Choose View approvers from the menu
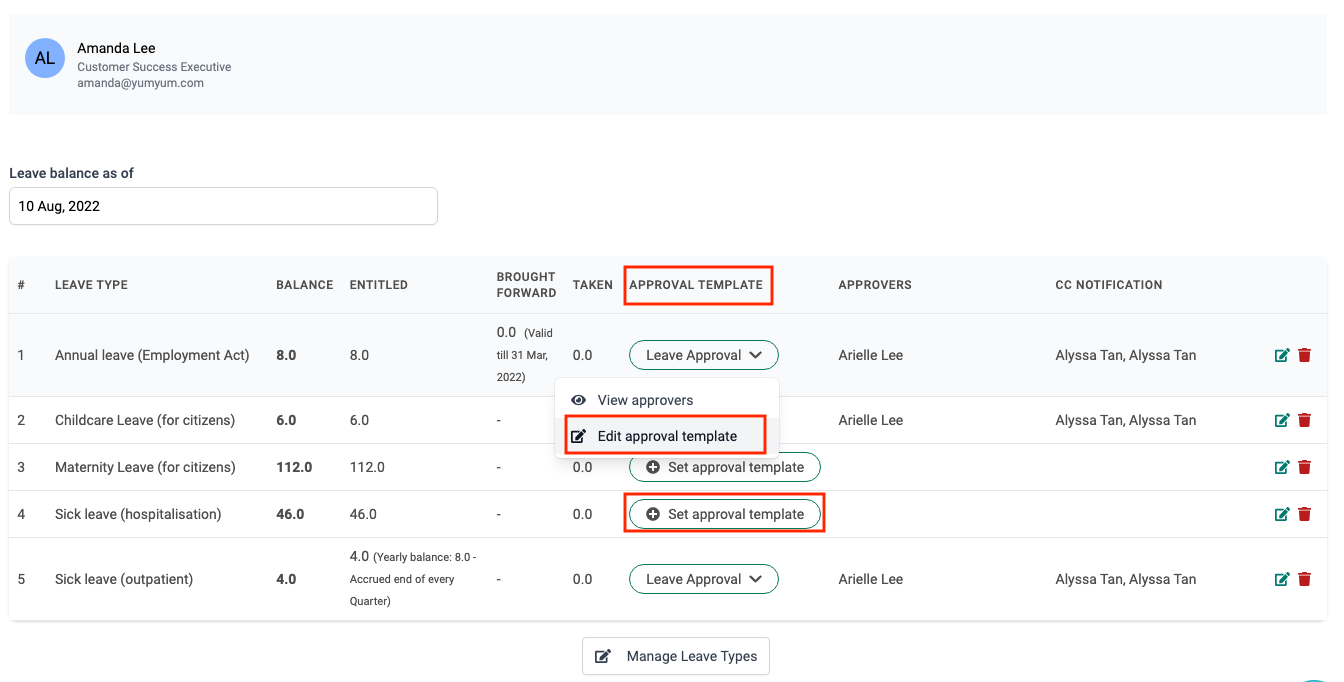Image resolution: width=1344 pixels, height=682 pixels. [666, 400]
